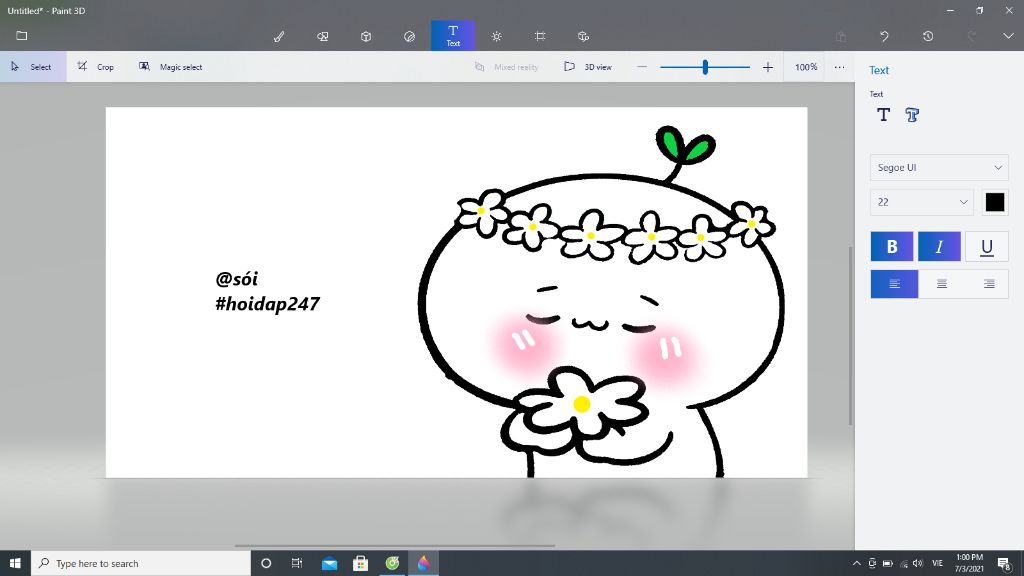This screenshot has width=1024, height=576.
Task: Activate Magic select
Action: (171, 67)
